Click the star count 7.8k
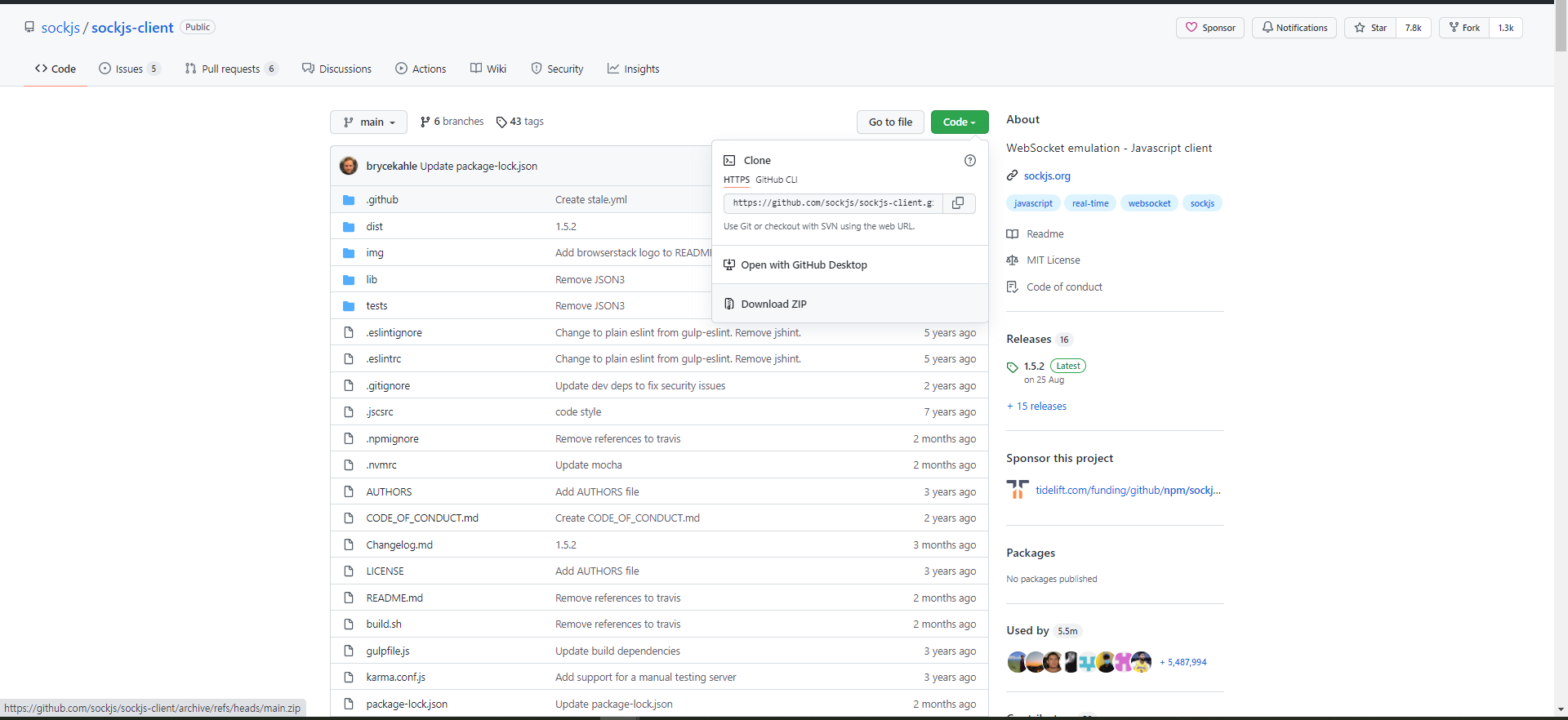This screenshot has width=1568, height=720. (1413, 28)
